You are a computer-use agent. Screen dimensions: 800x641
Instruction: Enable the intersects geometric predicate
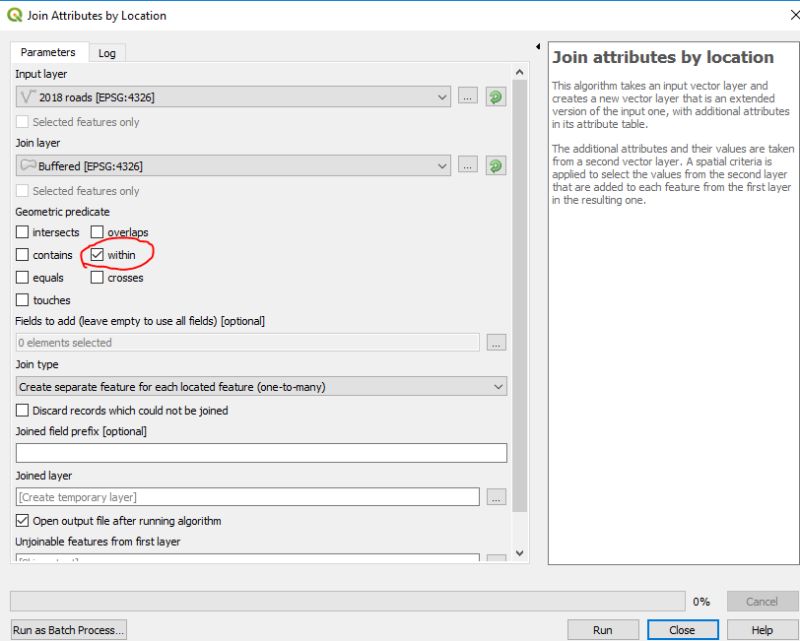pyautogui.click(x=22, y=232)
